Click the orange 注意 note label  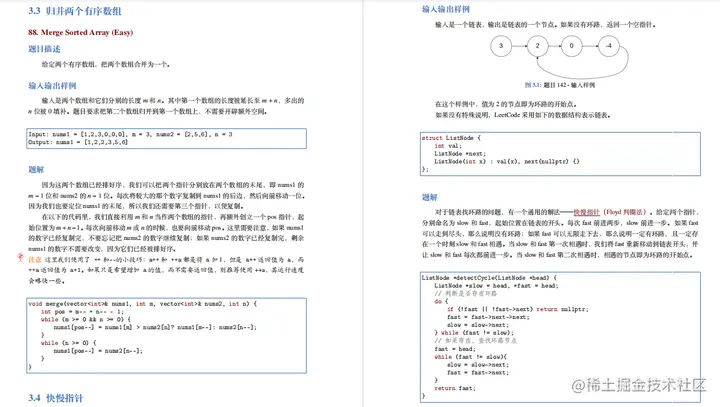tap(35, 260)
